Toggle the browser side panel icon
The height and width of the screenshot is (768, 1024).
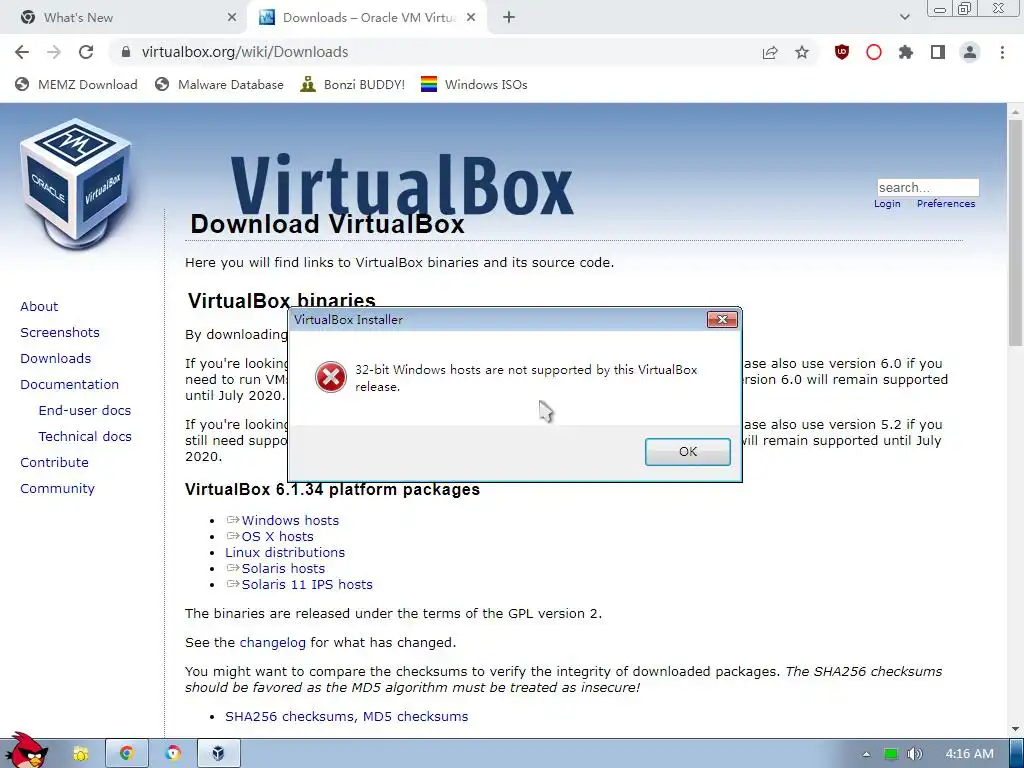pos(938,52)
